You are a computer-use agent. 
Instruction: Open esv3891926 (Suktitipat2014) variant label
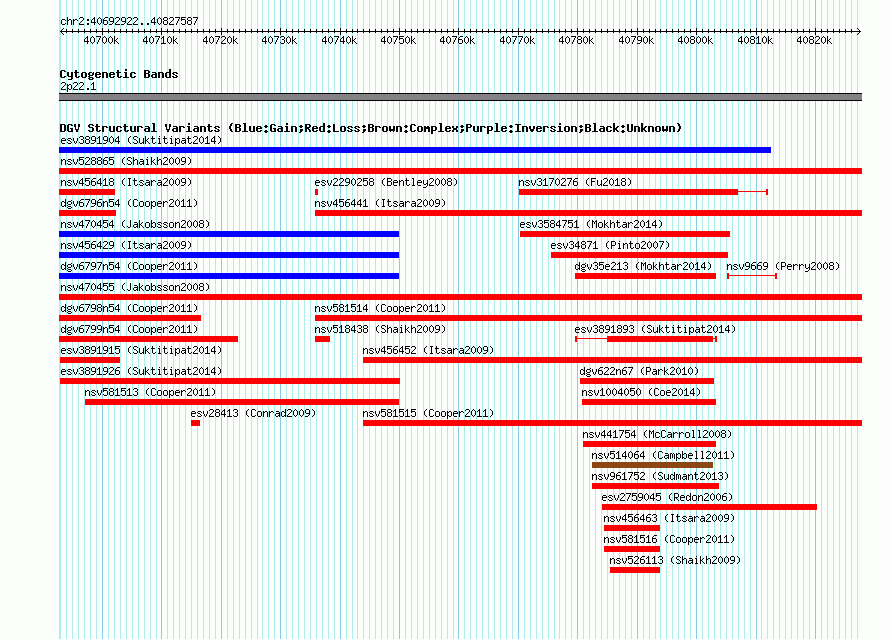click(x=141, y=371)
